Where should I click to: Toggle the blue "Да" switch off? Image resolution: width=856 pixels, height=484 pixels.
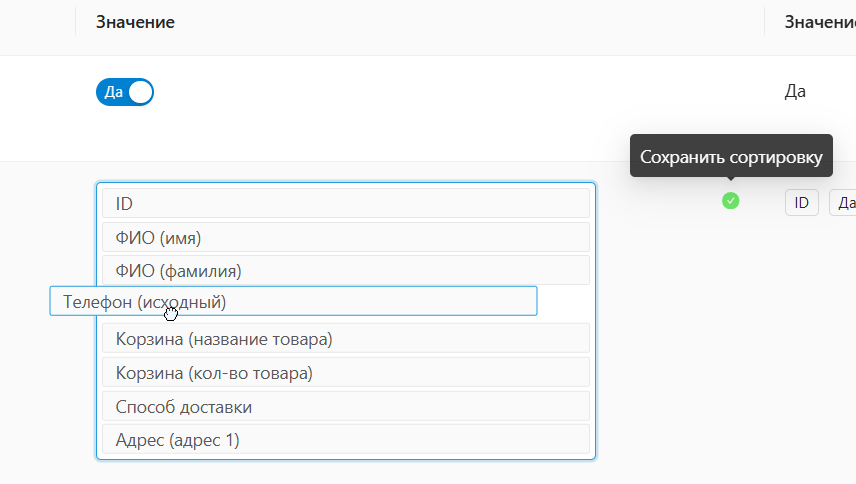[125, 92]
